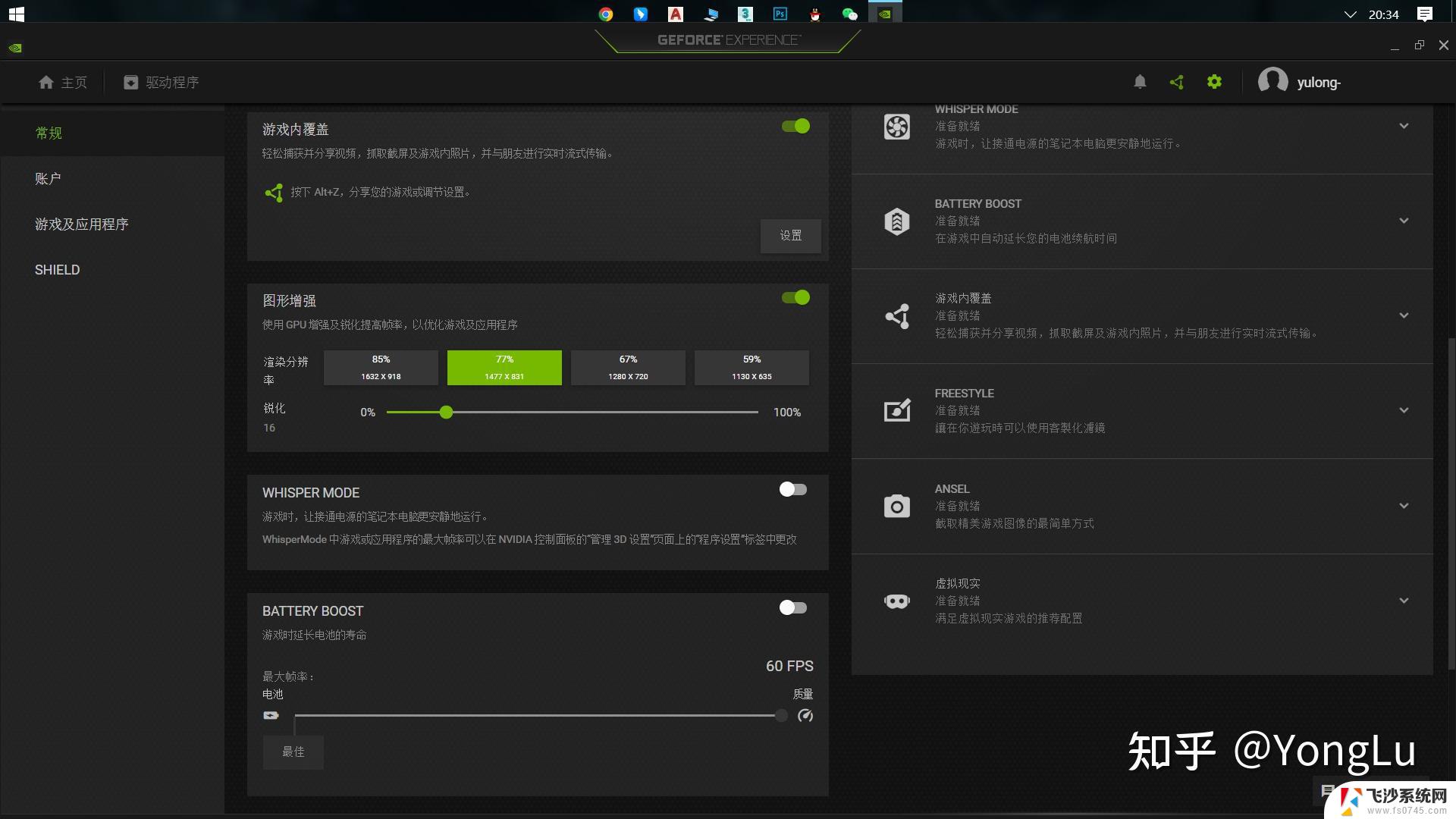Set the sharpening slider track to 100%
Image resolution: width=1456 pixels, height=819 pixels.
tap(757, 412)
